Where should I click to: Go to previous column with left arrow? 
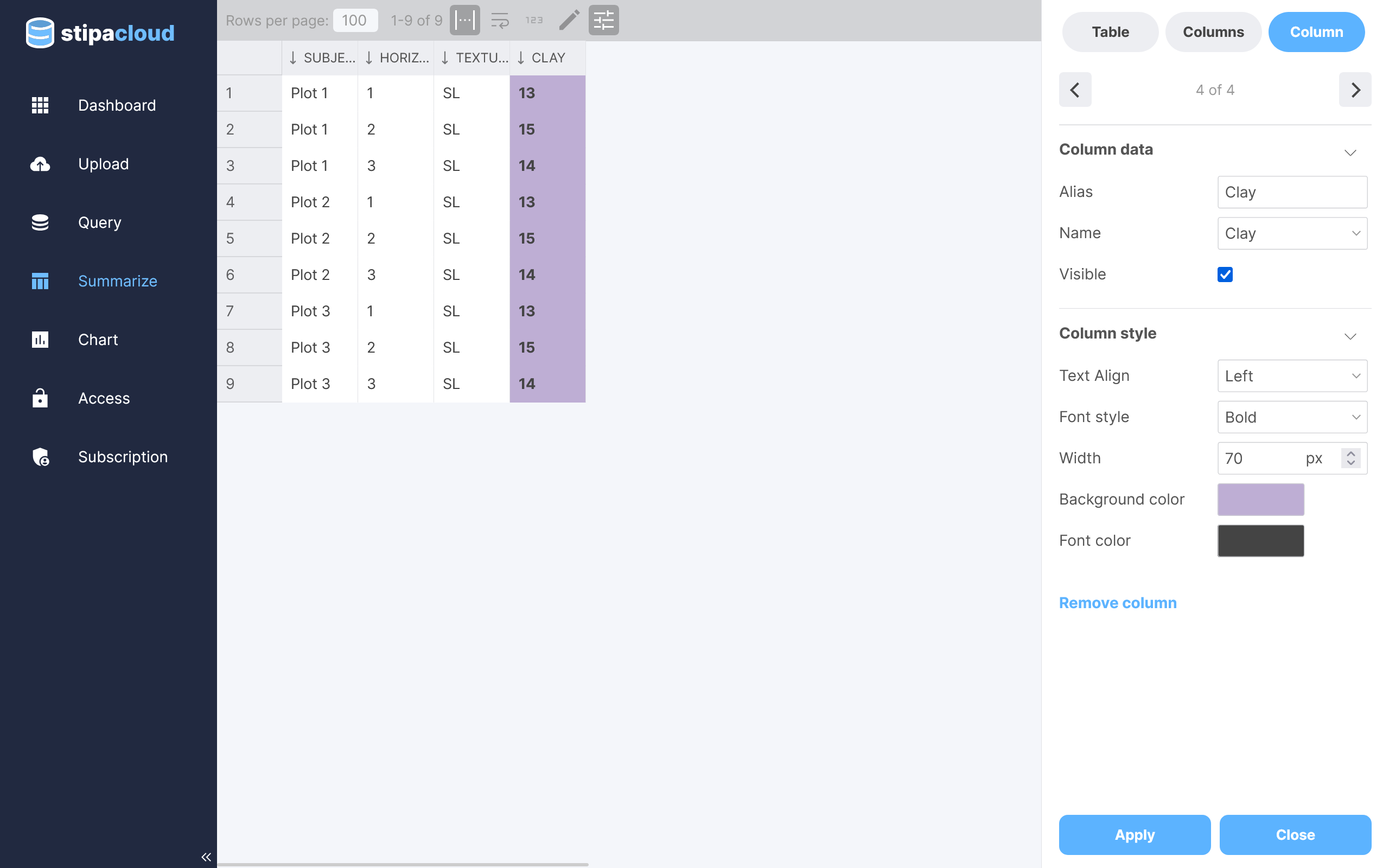(1074, 90)
